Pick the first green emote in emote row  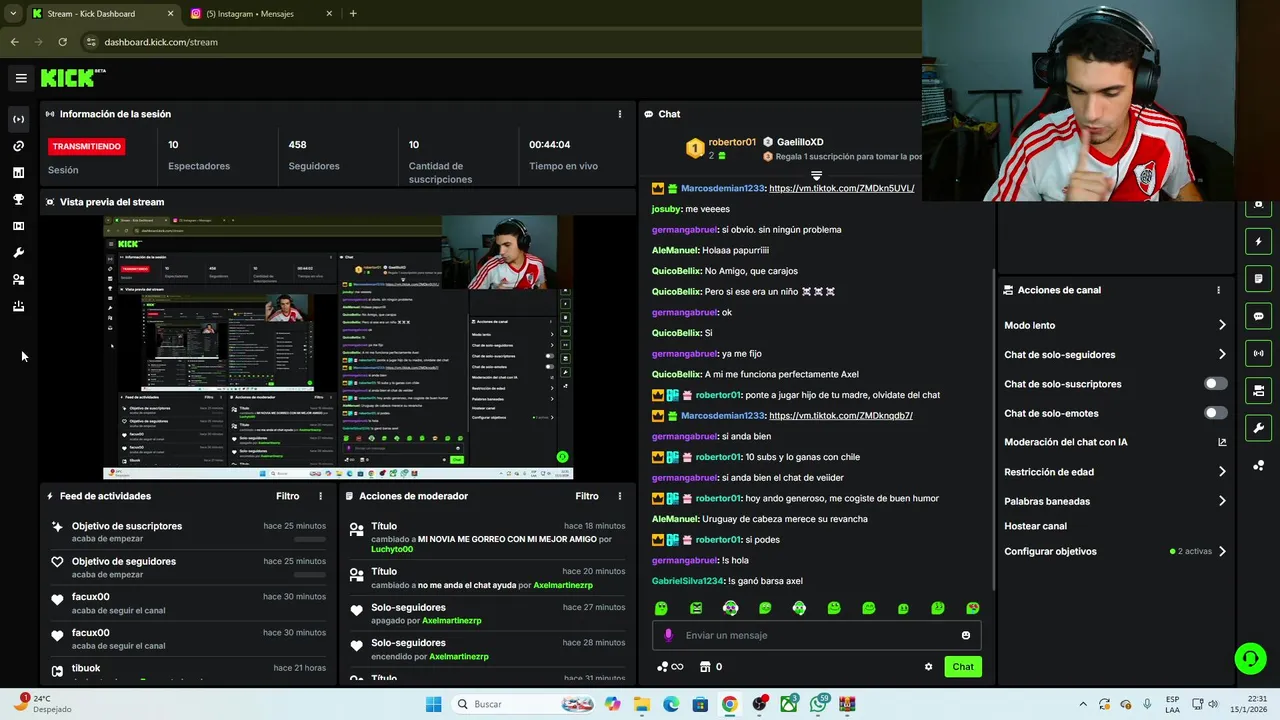(661, 608)
